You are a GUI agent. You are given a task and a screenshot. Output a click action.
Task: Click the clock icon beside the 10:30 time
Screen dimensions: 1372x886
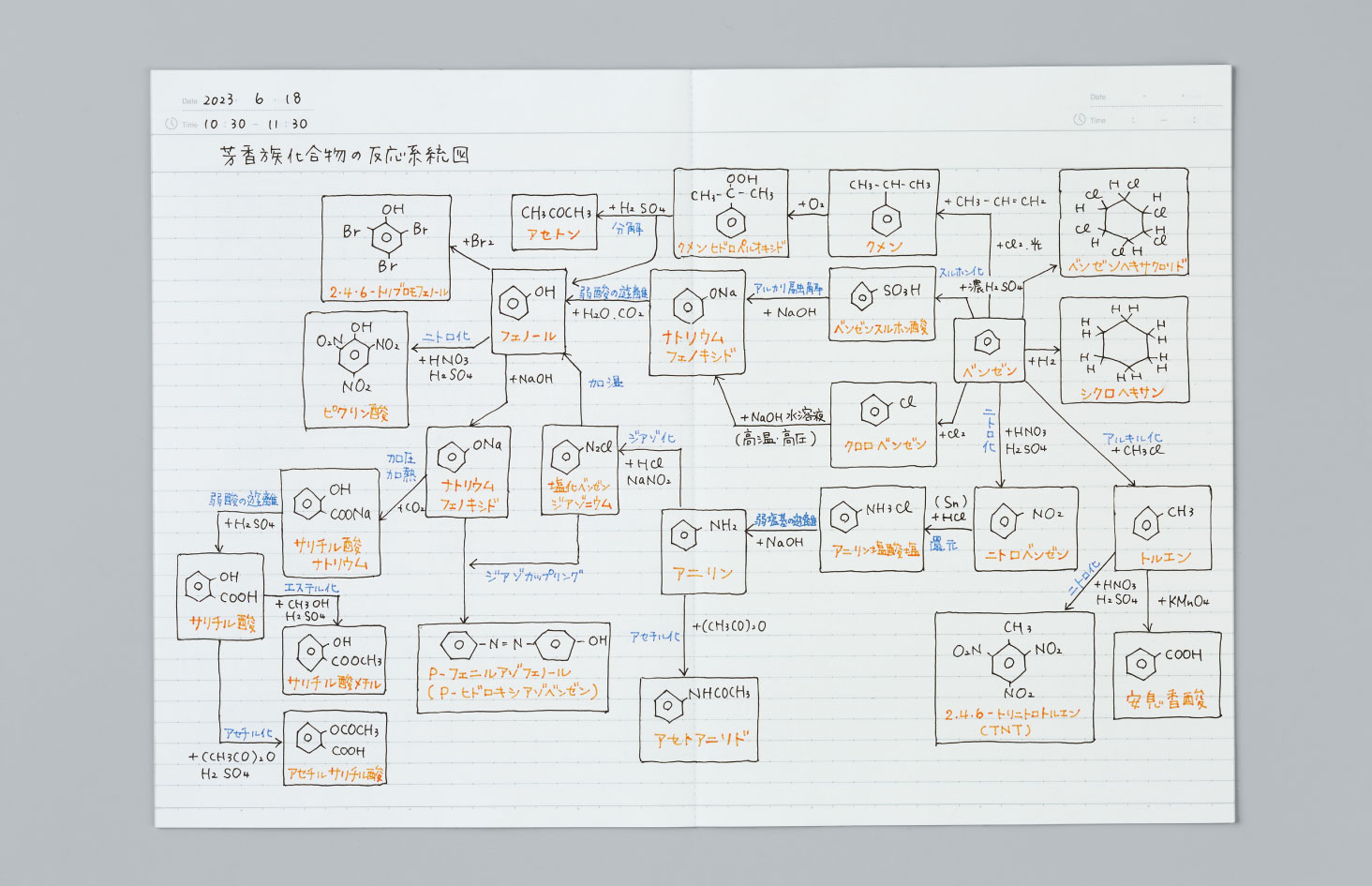(171, 124)
